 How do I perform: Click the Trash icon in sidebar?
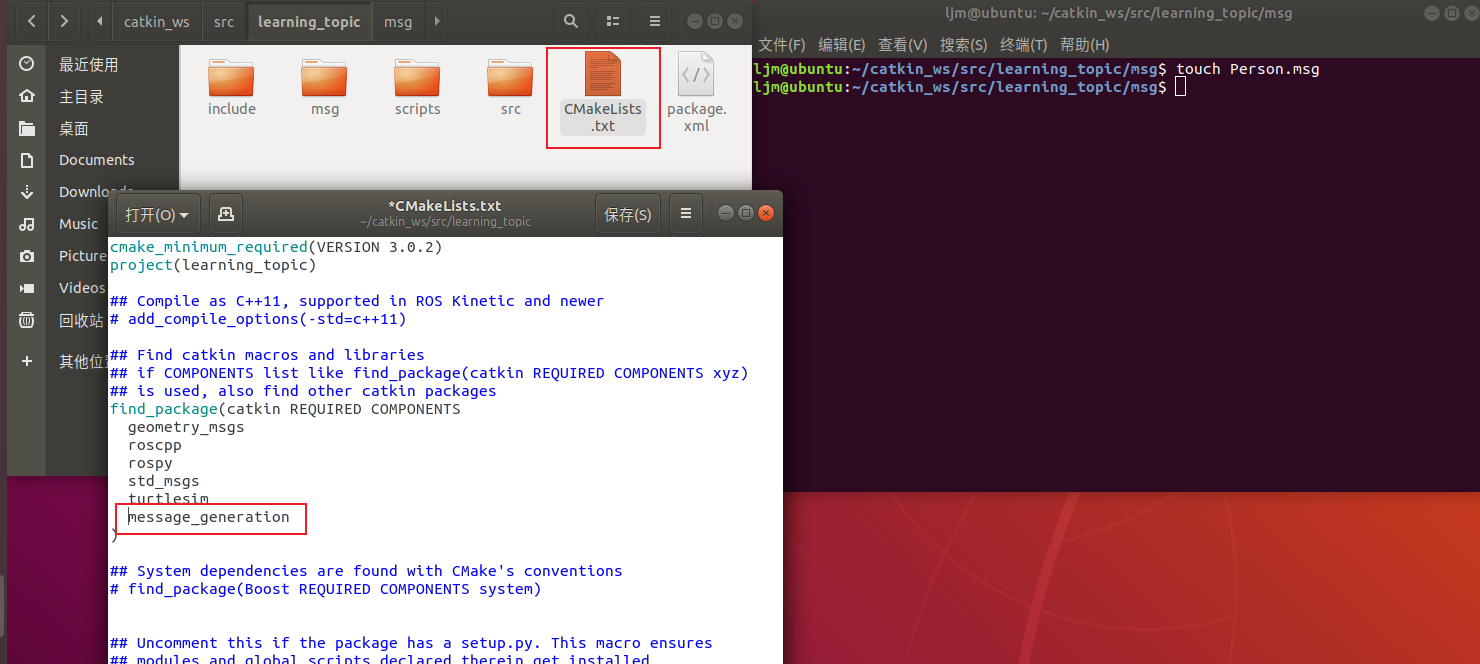[27, 321]
